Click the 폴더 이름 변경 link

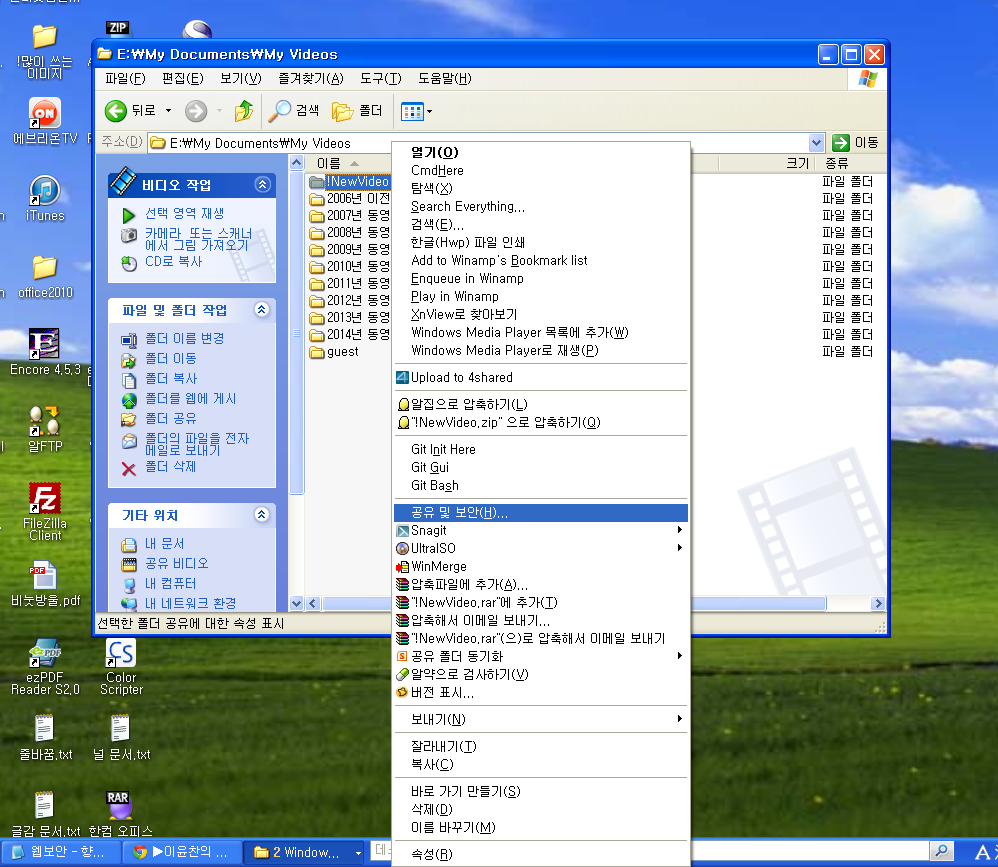(x=185, y=339)
